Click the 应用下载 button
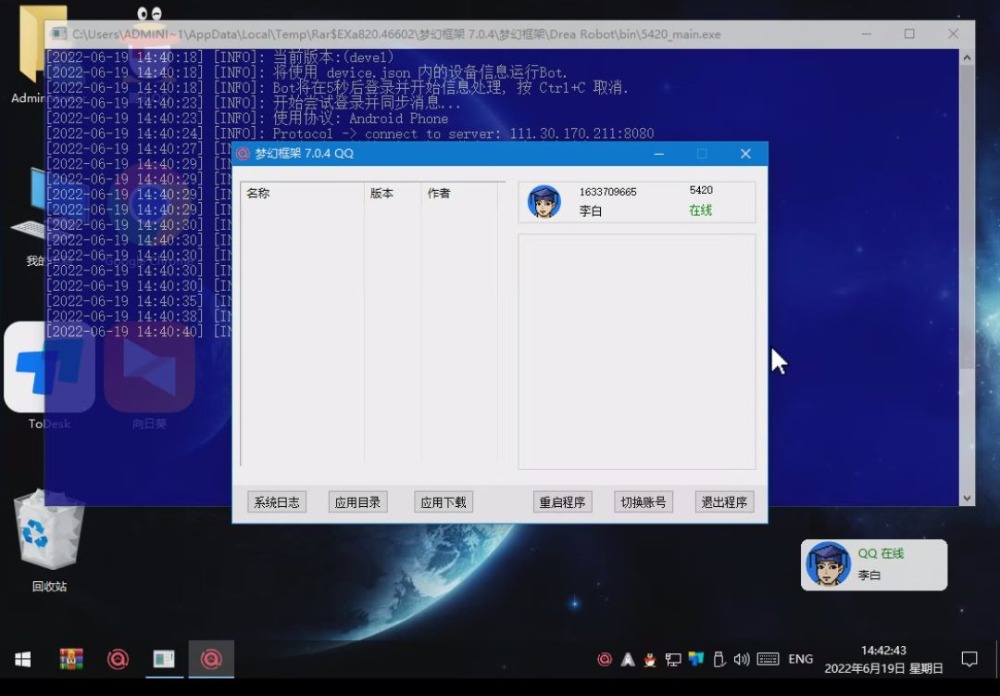Viewport: 1000px width, 696px height. (x=443, y=502)
